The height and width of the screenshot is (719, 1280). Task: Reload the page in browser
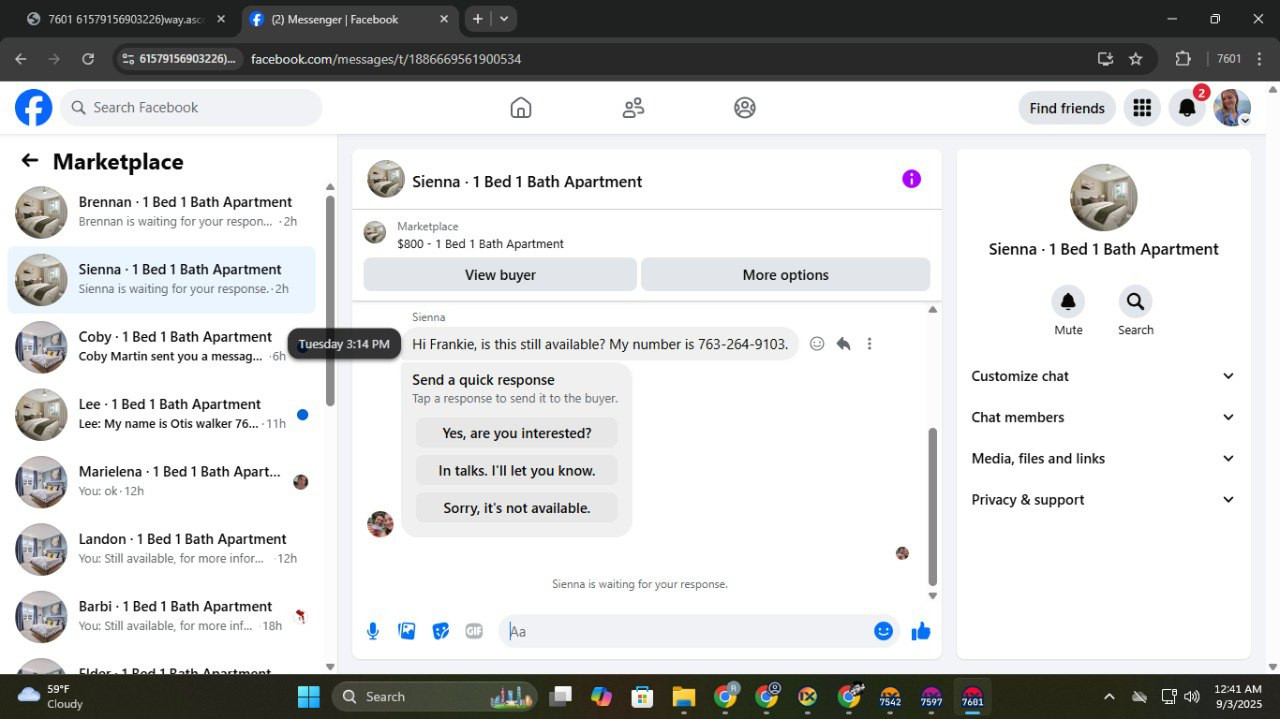tap(88, 59)
